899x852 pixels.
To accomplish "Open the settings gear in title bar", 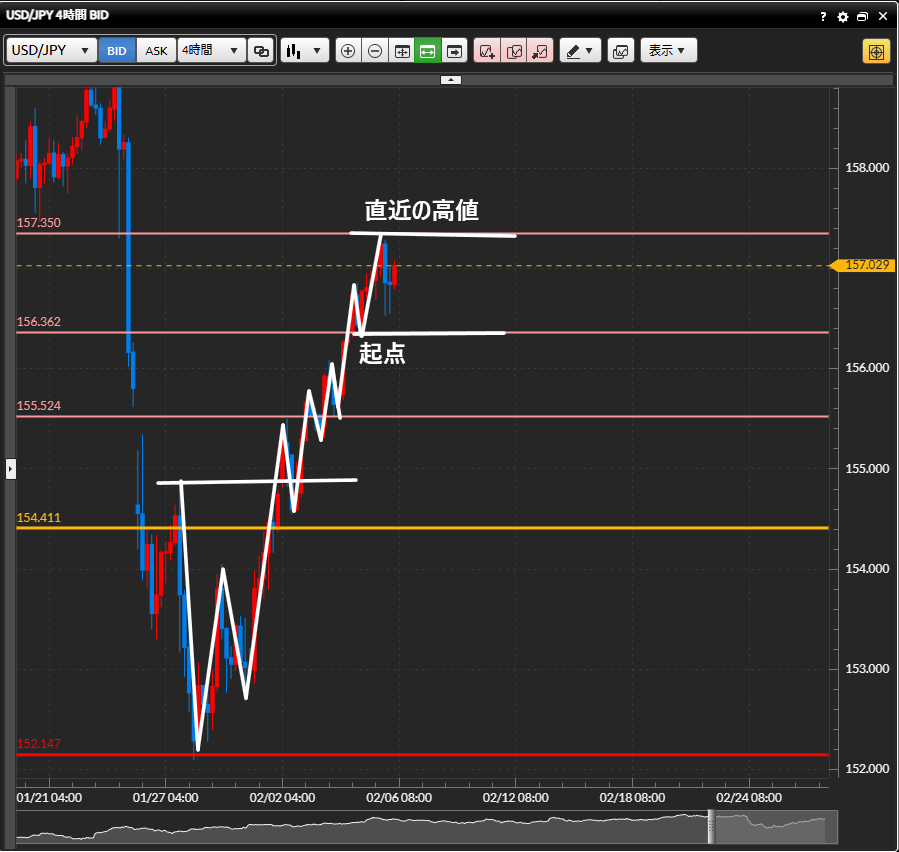I will click(x=843, y=17).
